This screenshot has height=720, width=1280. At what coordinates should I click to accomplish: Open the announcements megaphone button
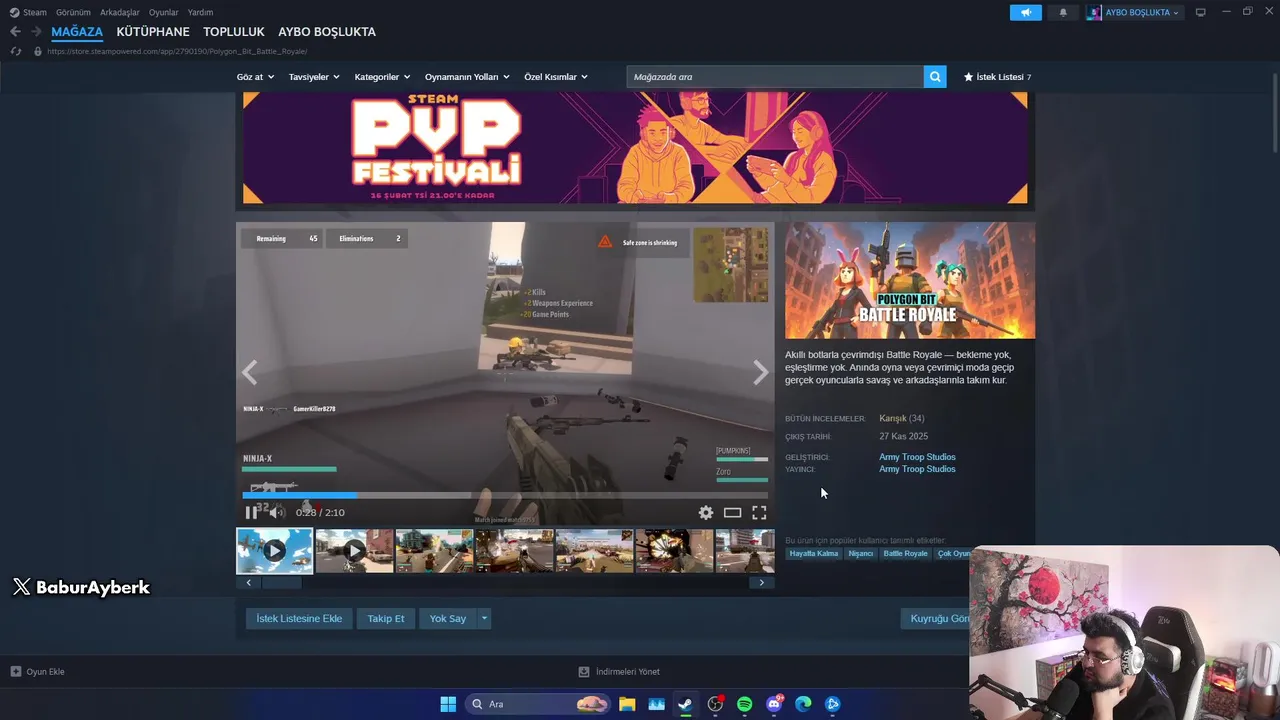pos(1025,12)
